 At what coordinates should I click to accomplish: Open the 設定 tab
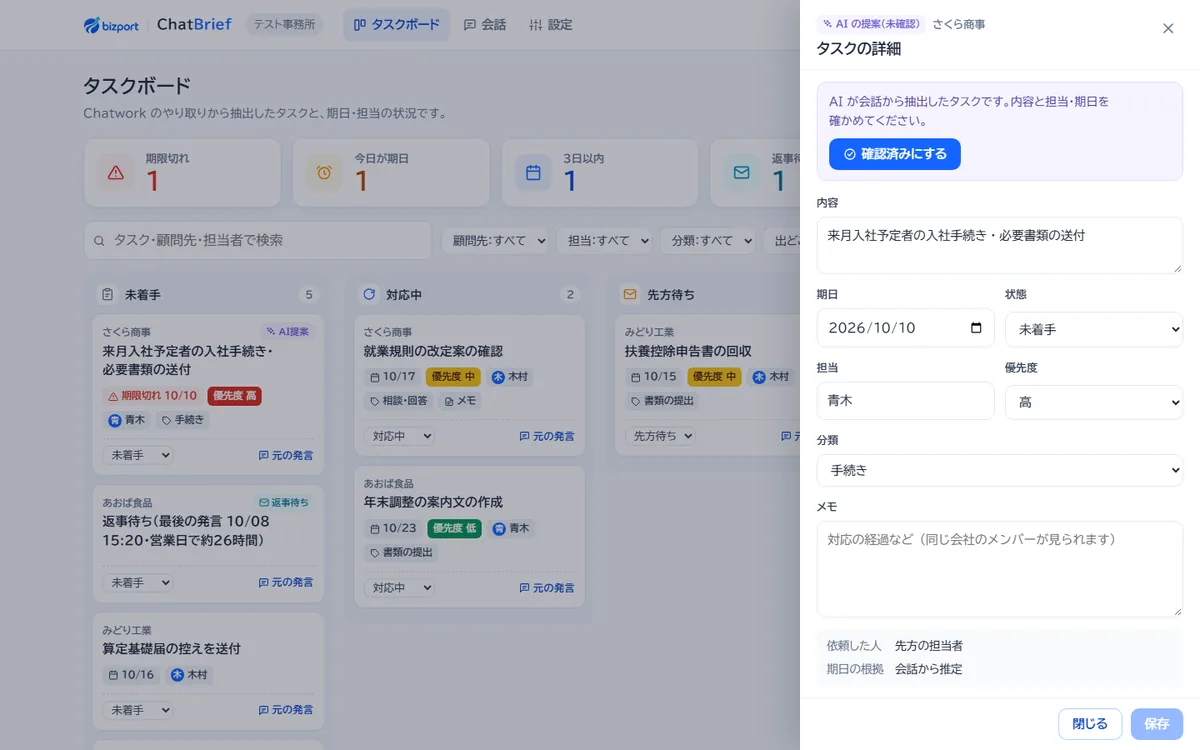point(551,25)
